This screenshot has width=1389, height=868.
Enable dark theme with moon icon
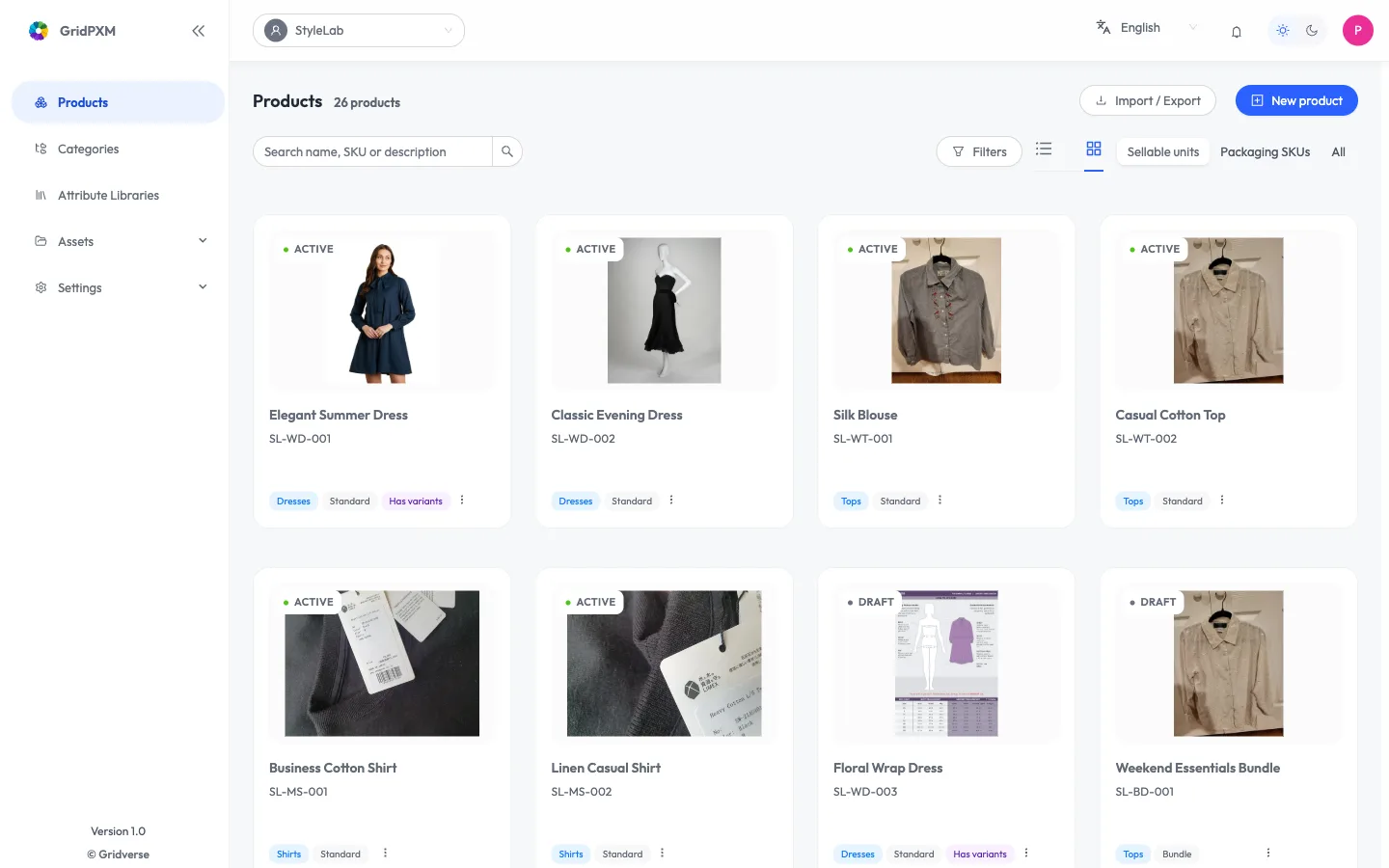[x=1312, y=30]
